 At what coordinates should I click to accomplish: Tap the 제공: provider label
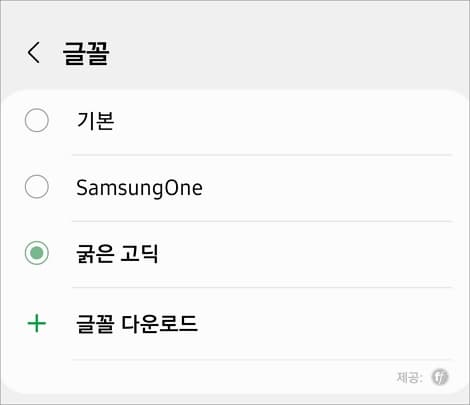[410, 378]
